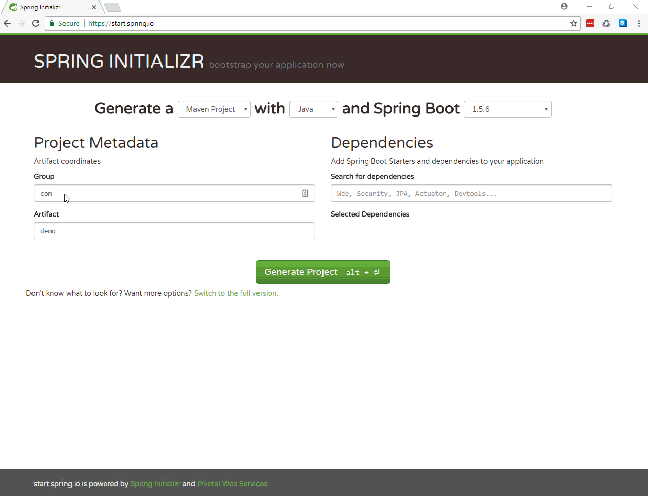
Task: Minimize the Chrome window
Action: tap(589, 6)
